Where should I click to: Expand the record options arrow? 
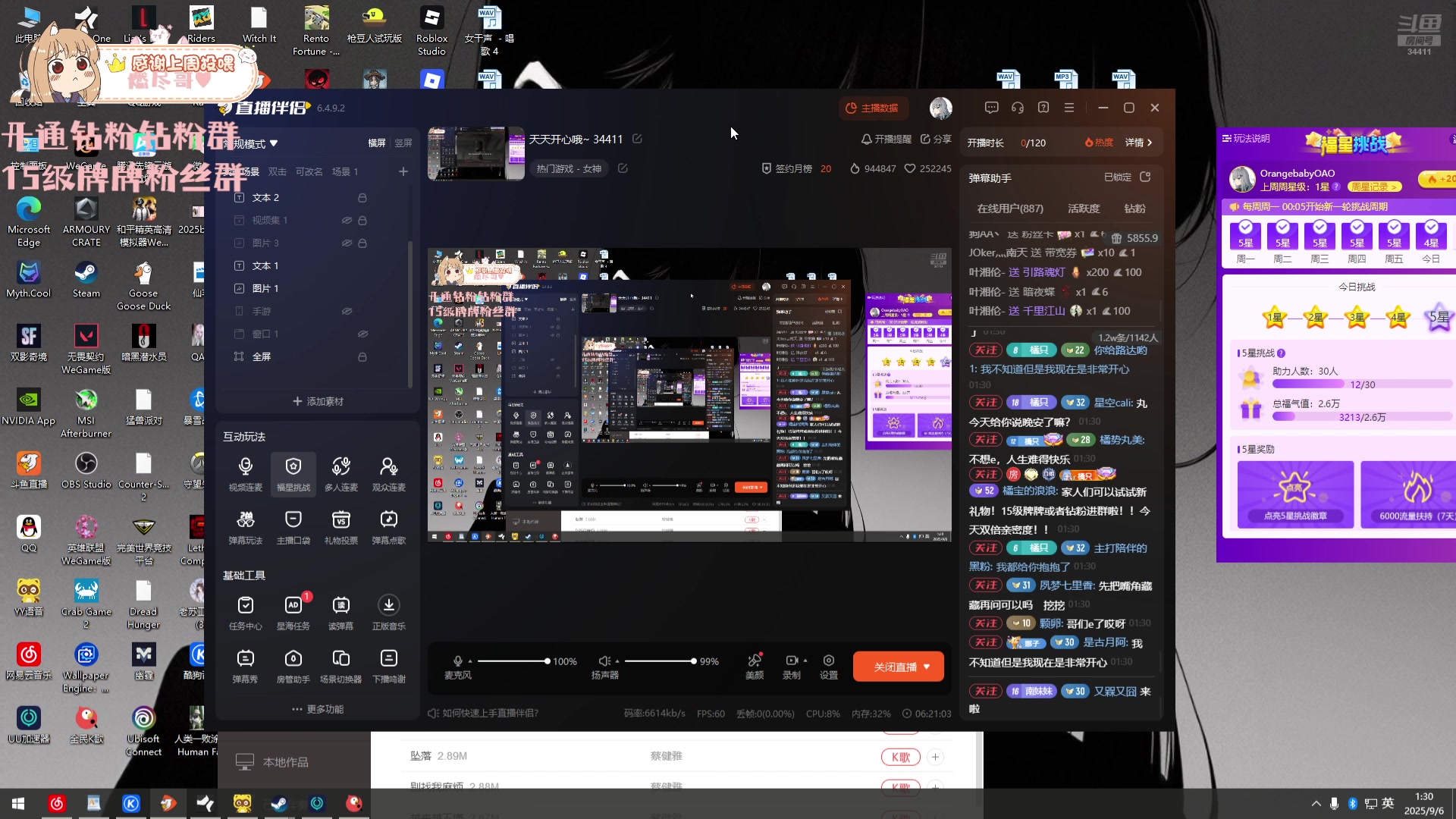pos(805,661)
